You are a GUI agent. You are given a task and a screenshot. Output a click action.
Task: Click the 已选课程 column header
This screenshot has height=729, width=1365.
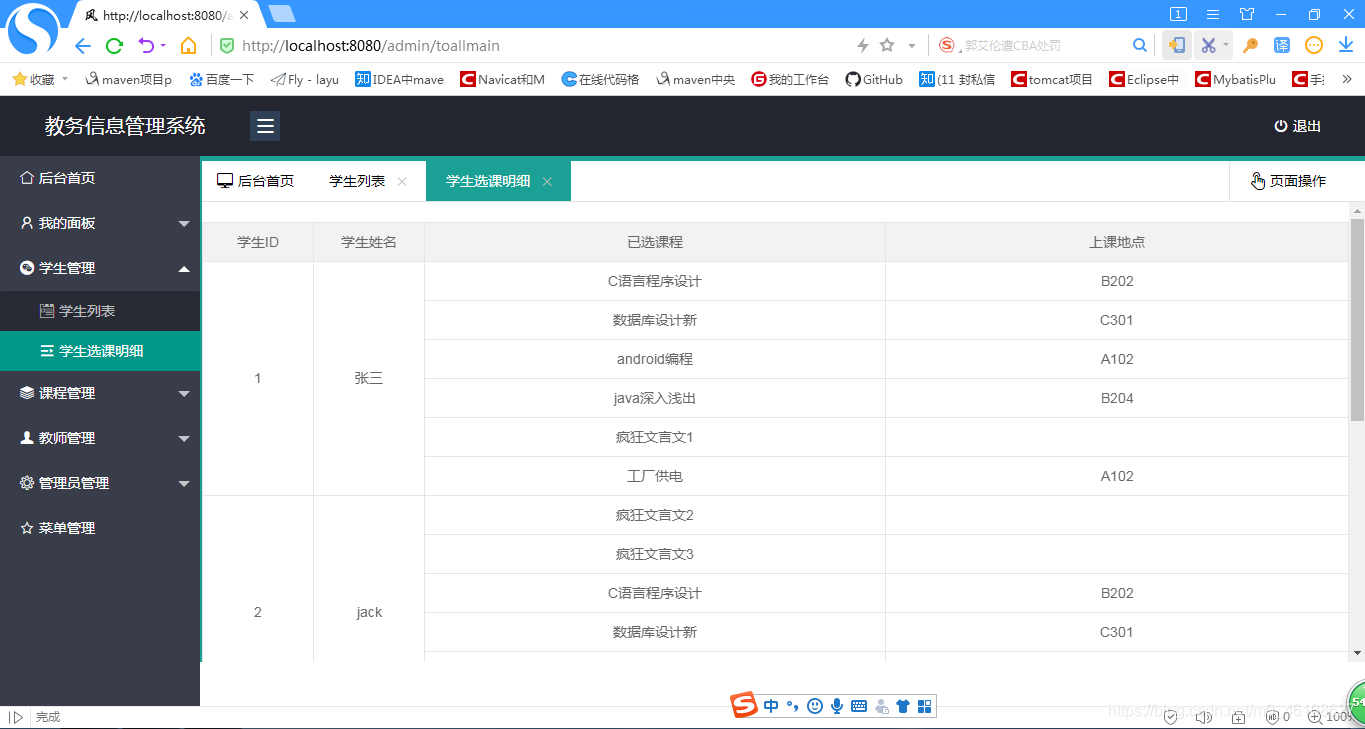coord(655,242)
